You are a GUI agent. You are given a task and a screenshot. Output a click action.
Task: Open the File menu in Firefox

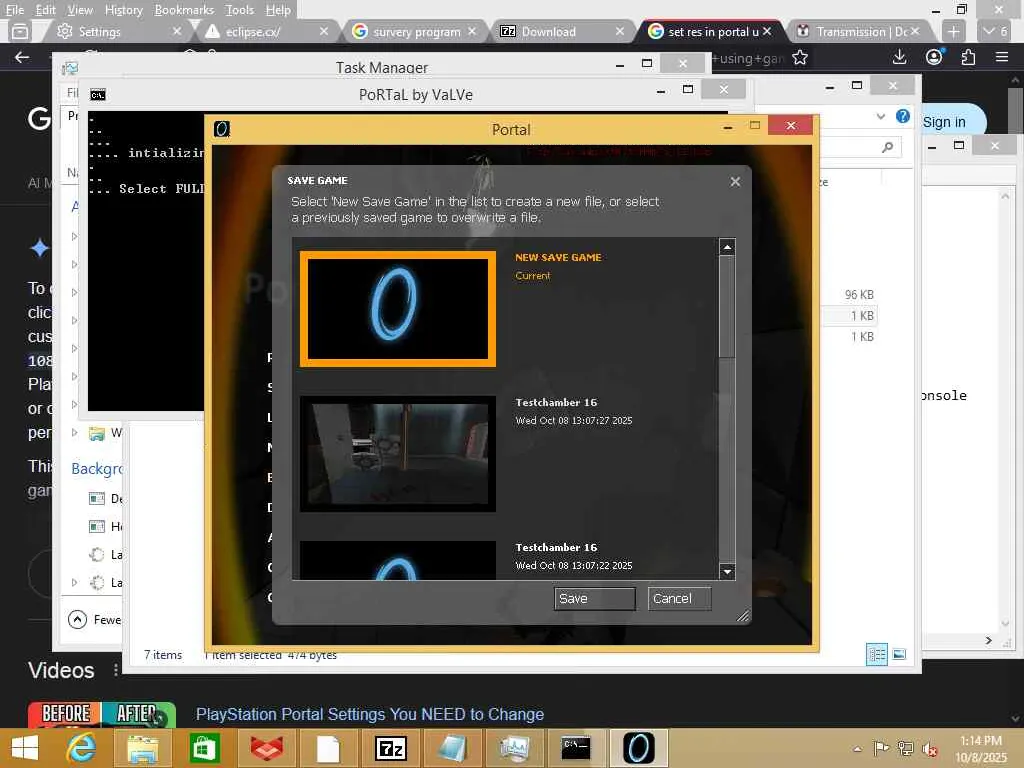[14, 10]
